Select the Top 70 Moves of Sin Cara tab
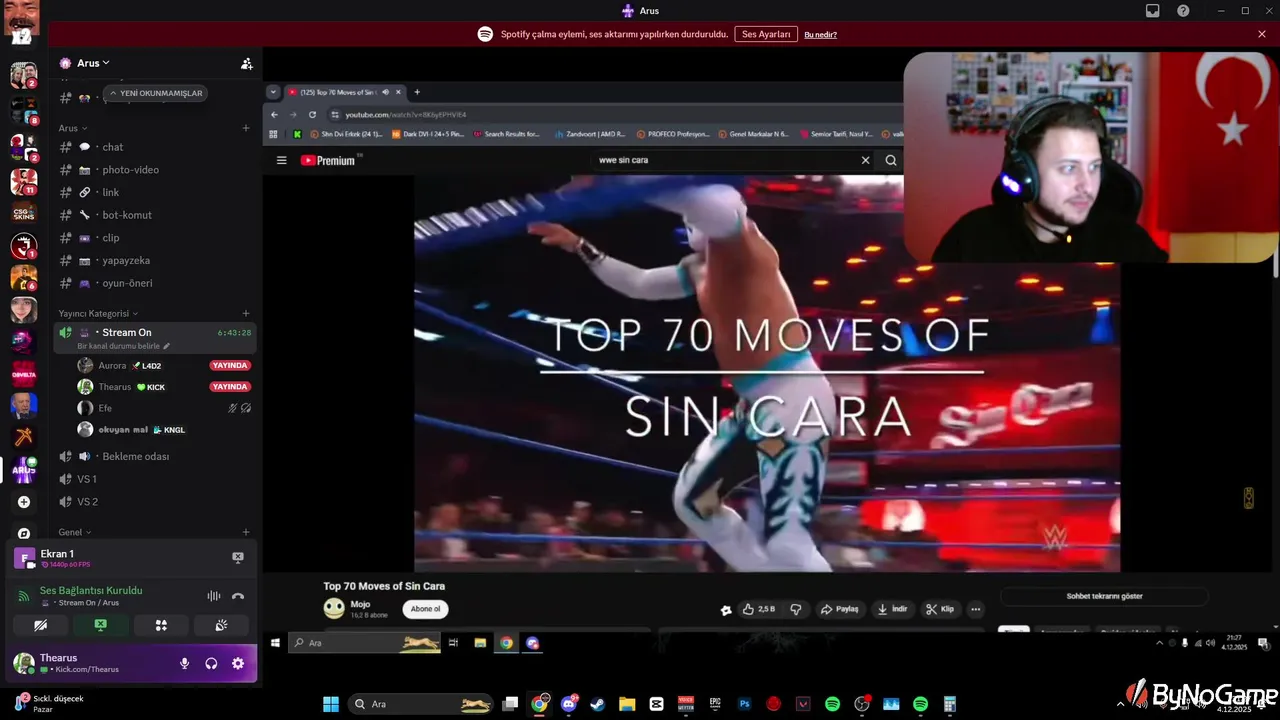 click(344, 92)
